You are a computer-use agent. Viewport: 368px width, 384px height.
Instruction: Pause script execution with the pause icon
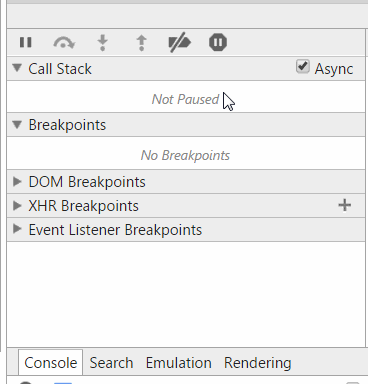[26, 42]
